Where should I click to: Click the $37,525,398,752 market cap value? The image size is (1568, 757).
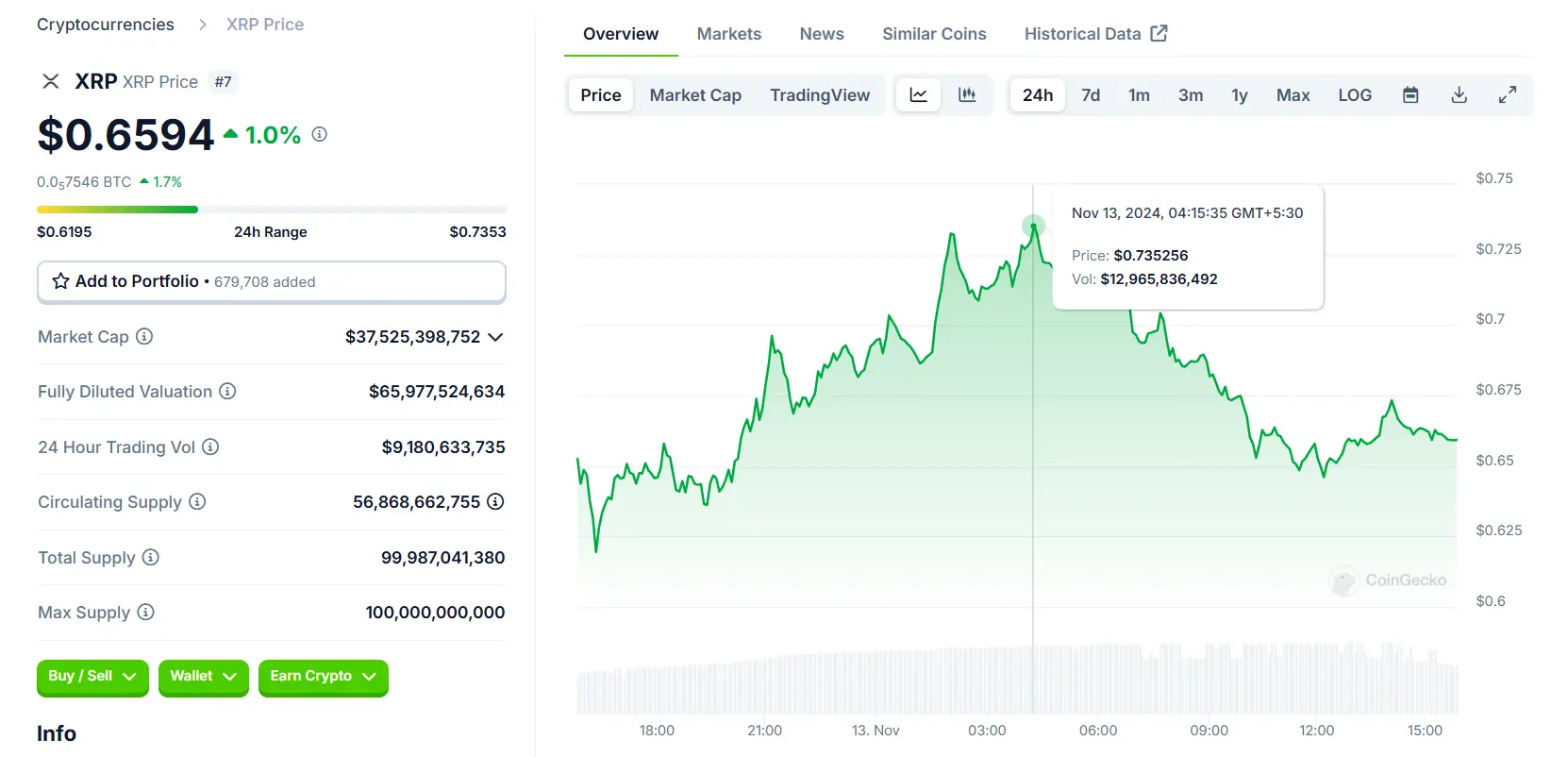(412, 337)
